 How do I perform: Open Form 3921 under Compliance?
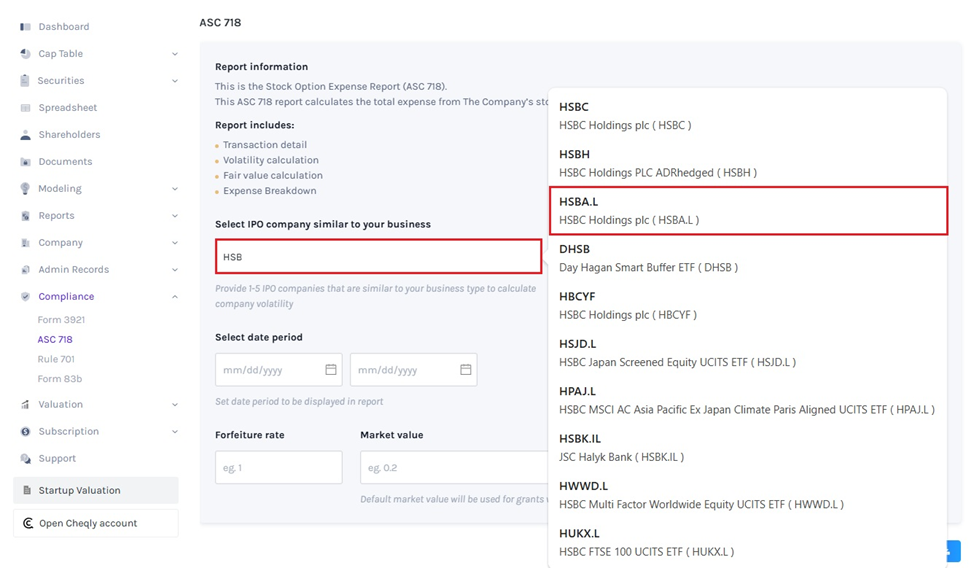click(61, 320)
